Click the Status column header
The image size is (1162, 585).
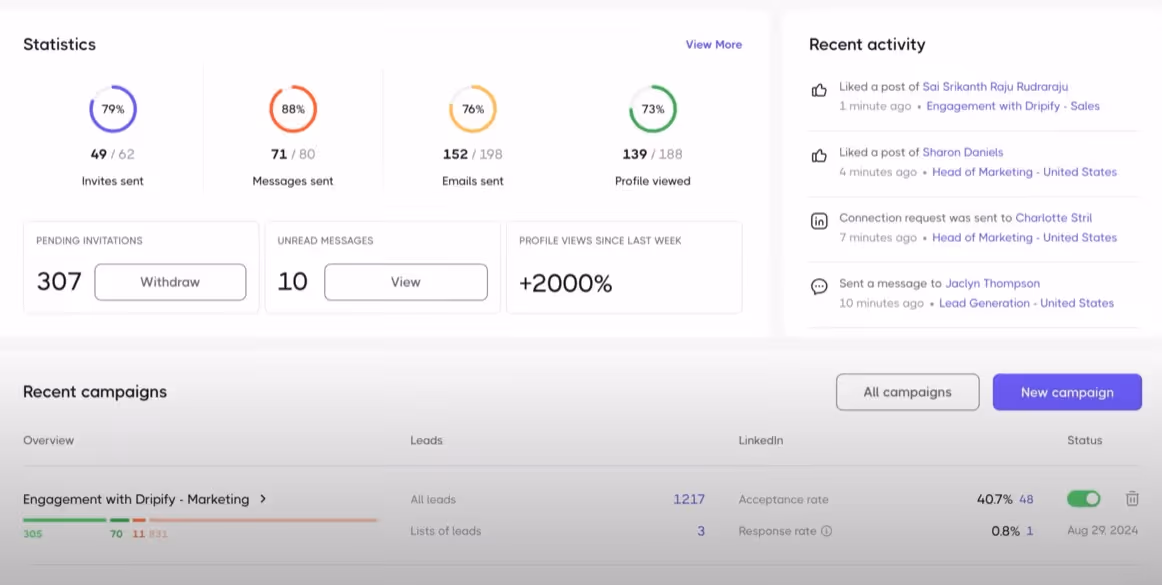coord(1085,440)
